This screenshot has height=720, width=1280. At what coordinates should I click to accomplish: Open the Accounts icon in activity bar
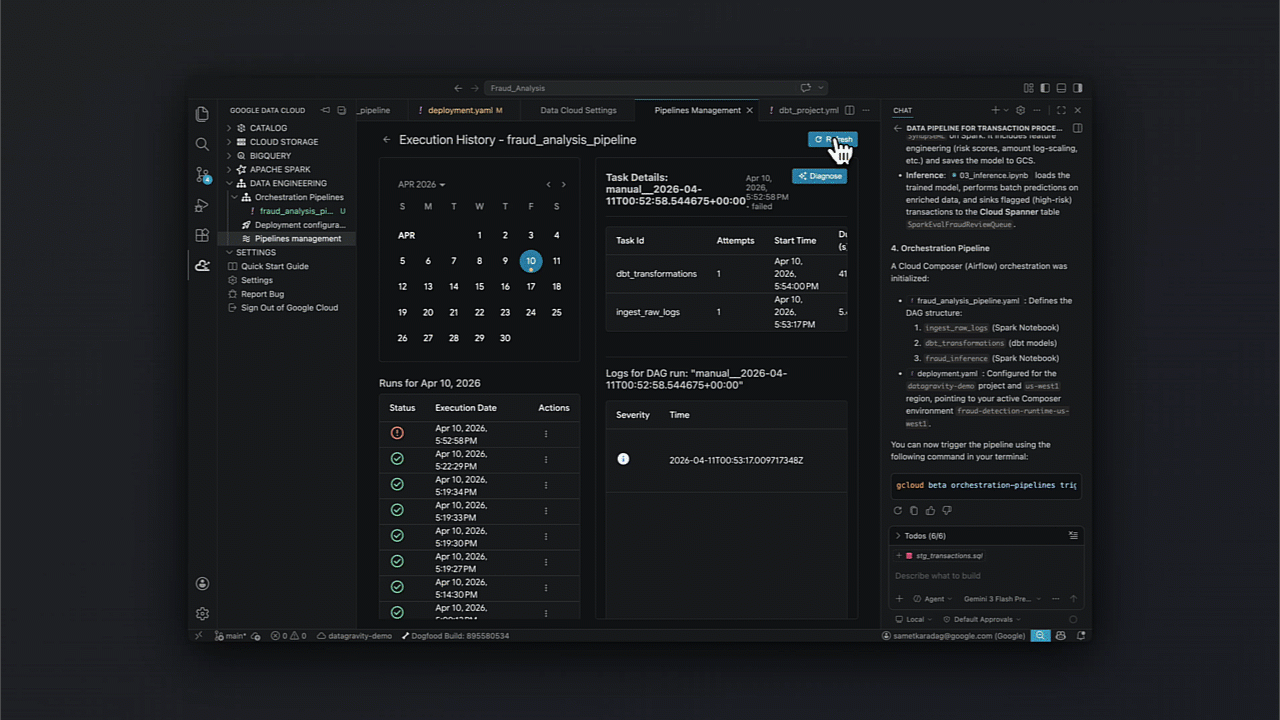click(202, 584)
